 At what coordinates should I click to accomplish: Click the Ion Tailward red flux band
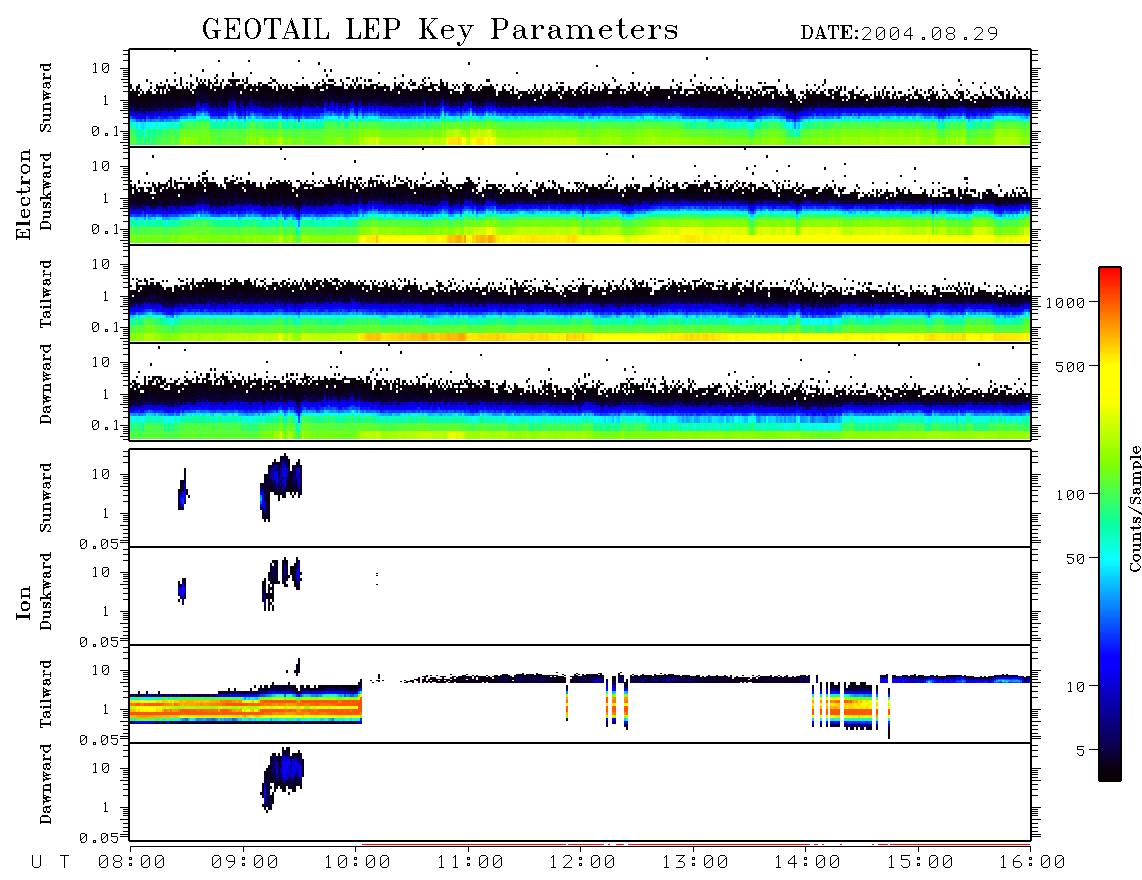pyautogui.click(x=245, y=707)
